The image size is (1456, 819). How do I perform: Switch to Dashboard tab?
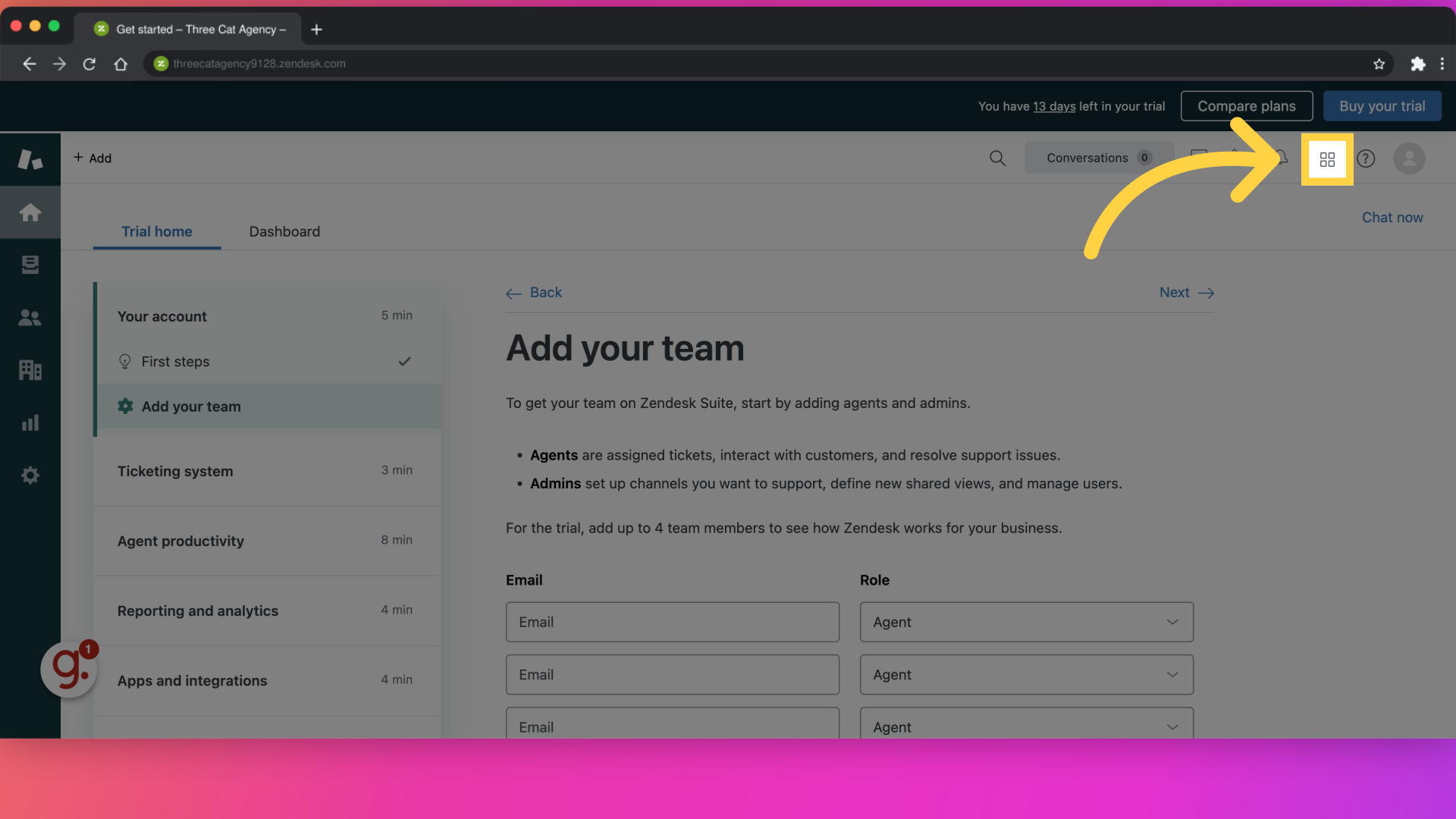tap(284, 231)
